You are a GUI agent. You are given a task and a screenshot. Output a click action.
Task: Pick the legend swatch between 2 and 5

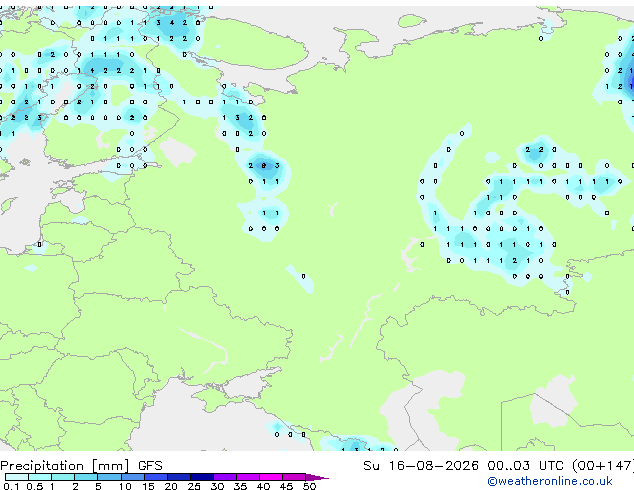pyautogui.click(x=86, y=477)
